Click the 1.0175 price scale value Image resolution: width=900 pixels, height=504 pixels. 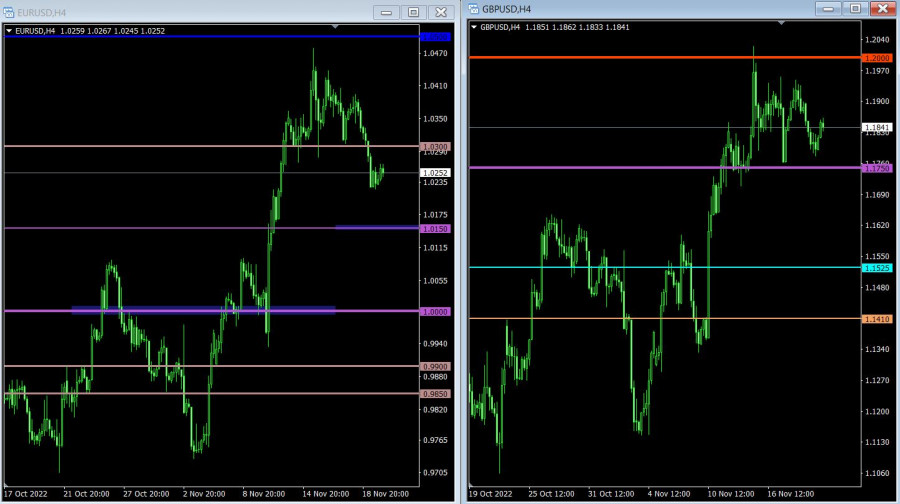[x=435, y=215]
